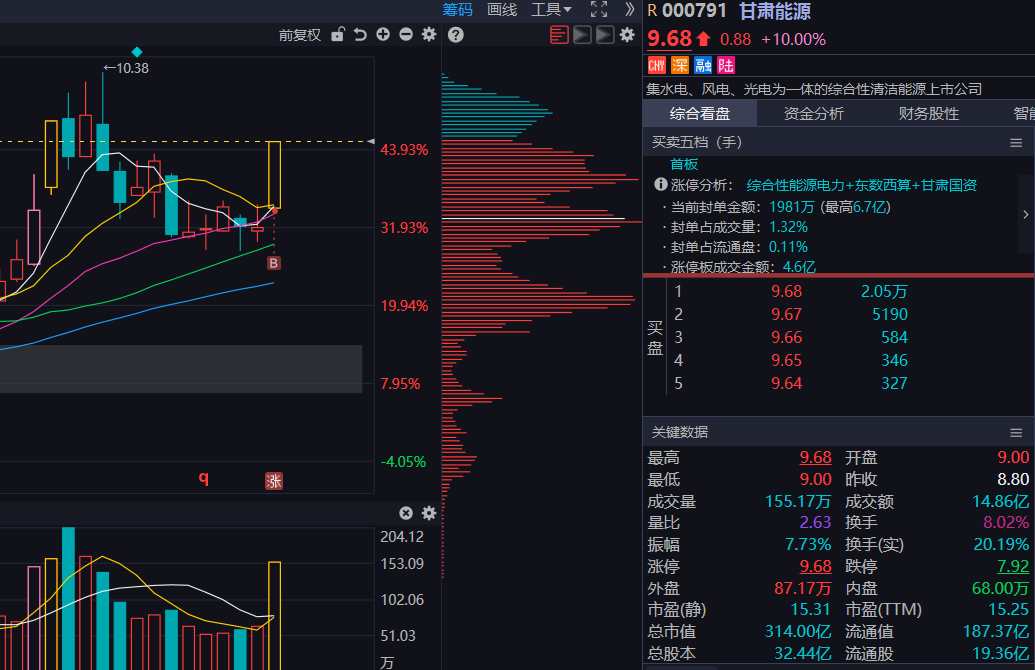This screenshot has width=1035, height=670.
Task: Click buy level 1 volume 2.05万
Action: (x=884, y=291)
